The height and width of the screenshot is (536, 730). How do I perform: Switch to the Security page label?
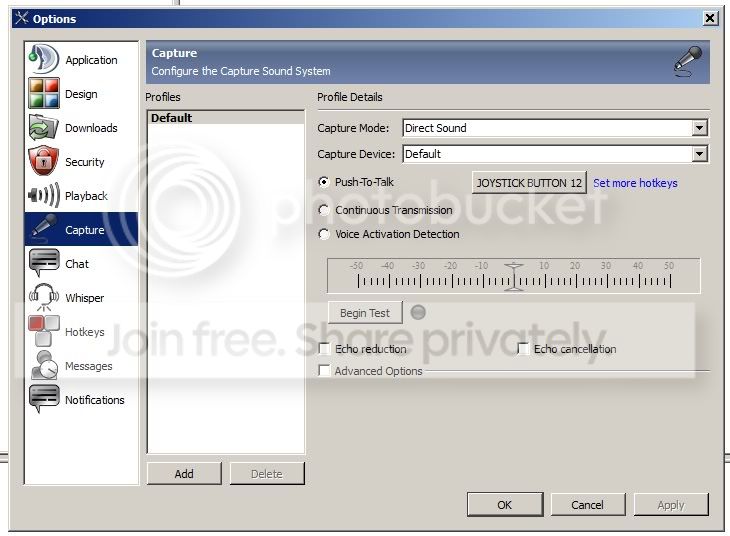[85, 162]
